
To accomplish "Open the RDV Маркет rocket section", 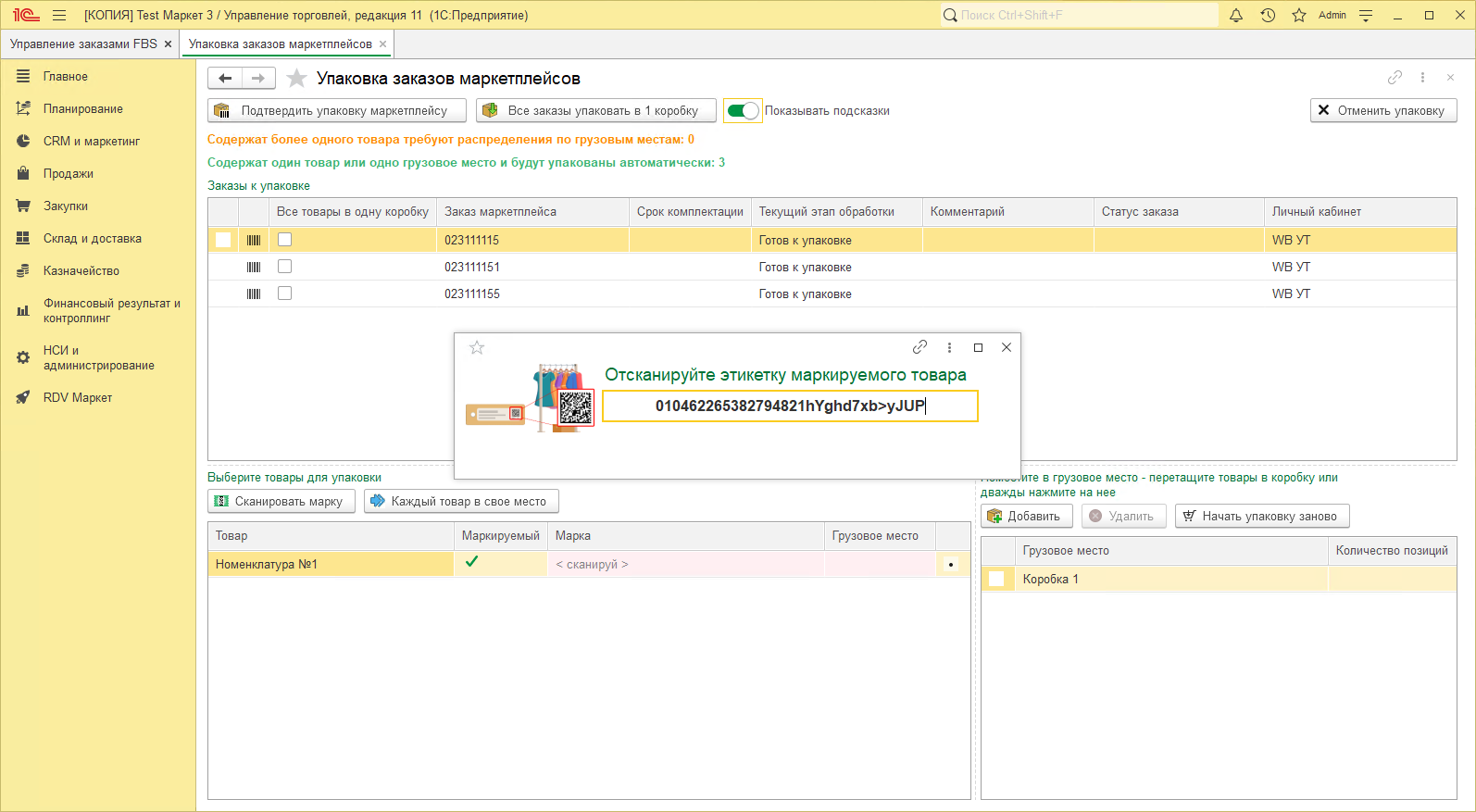I will 78,397.
